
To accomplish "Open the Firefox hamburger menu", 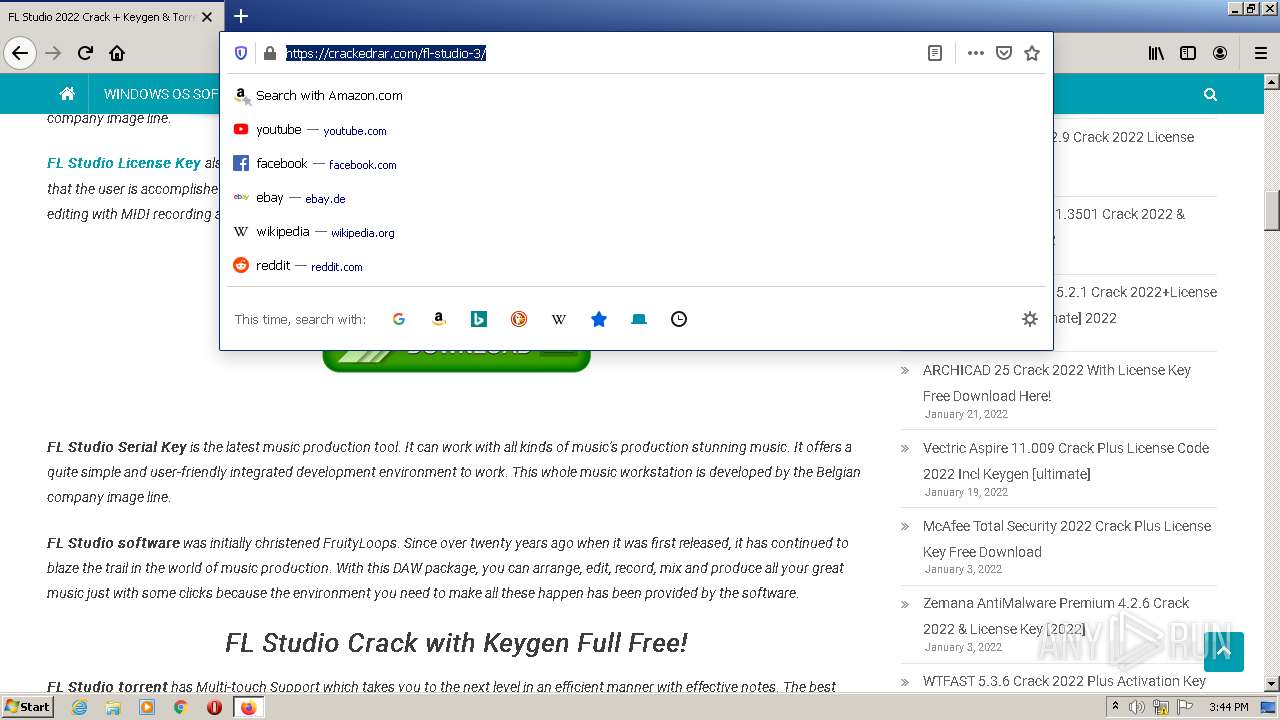I will tap(1261, 53).
